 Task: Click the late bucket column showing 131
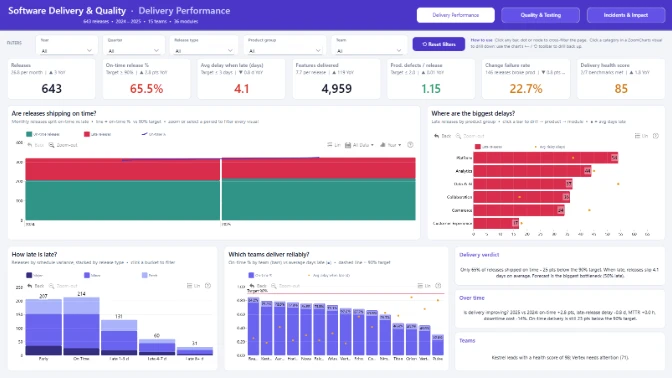[x=119, y=337]
